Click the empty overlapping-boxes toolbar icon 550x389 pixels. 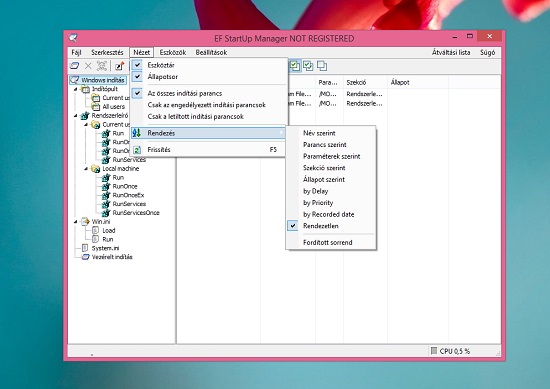[322, 66]
